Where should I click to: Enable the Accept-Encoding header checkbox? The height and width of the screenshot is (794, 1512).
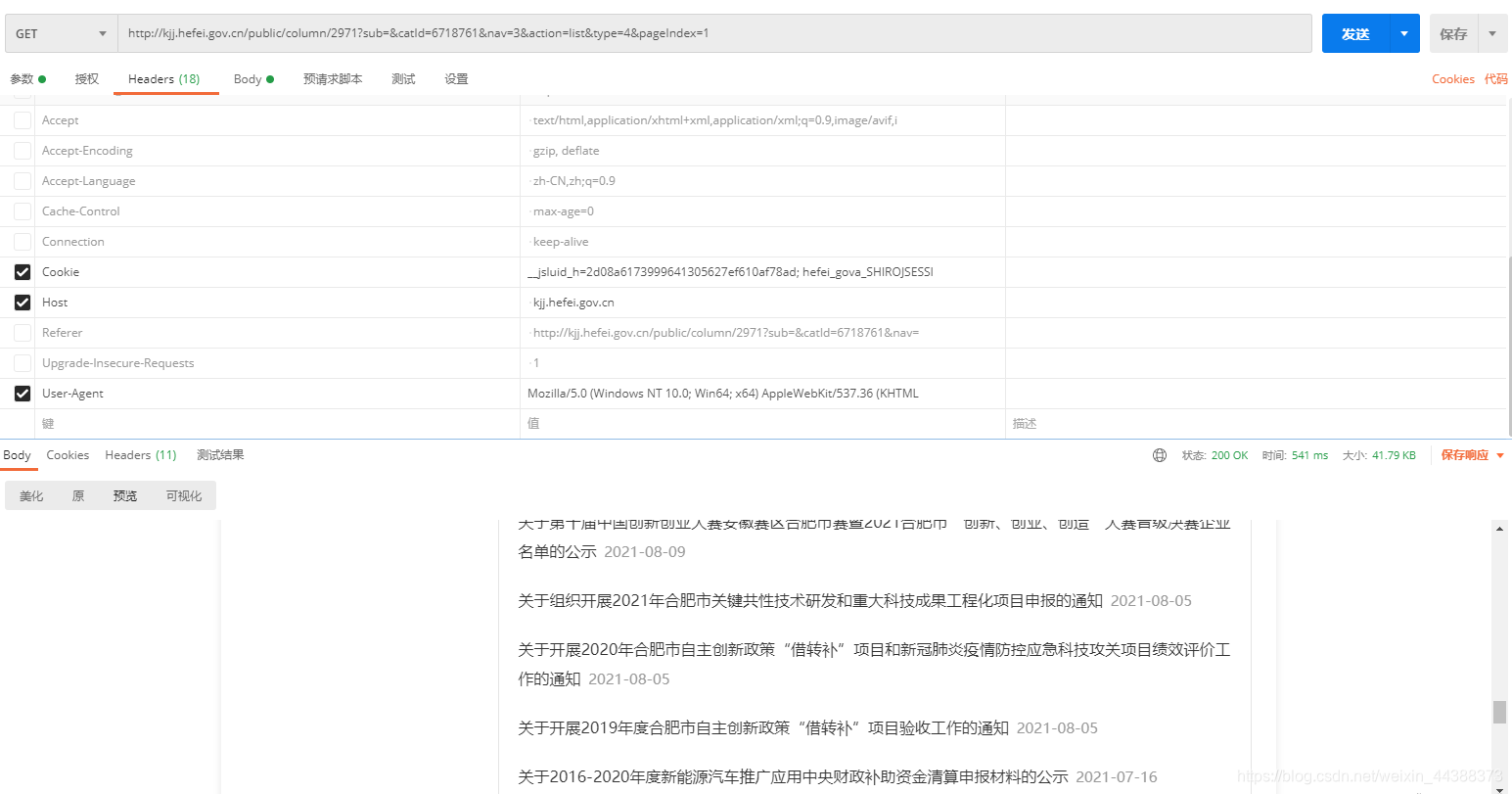tap(23, 151)
